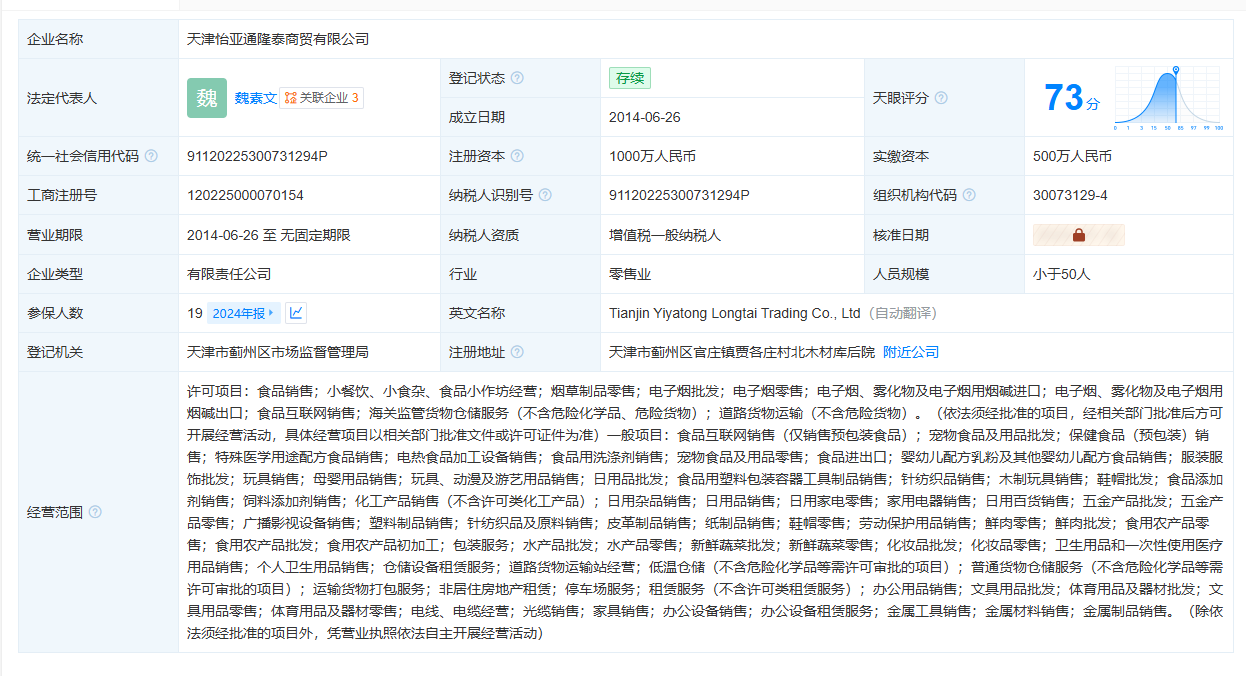
Task: Expand the 2024年报 selector
Action: 243,313
